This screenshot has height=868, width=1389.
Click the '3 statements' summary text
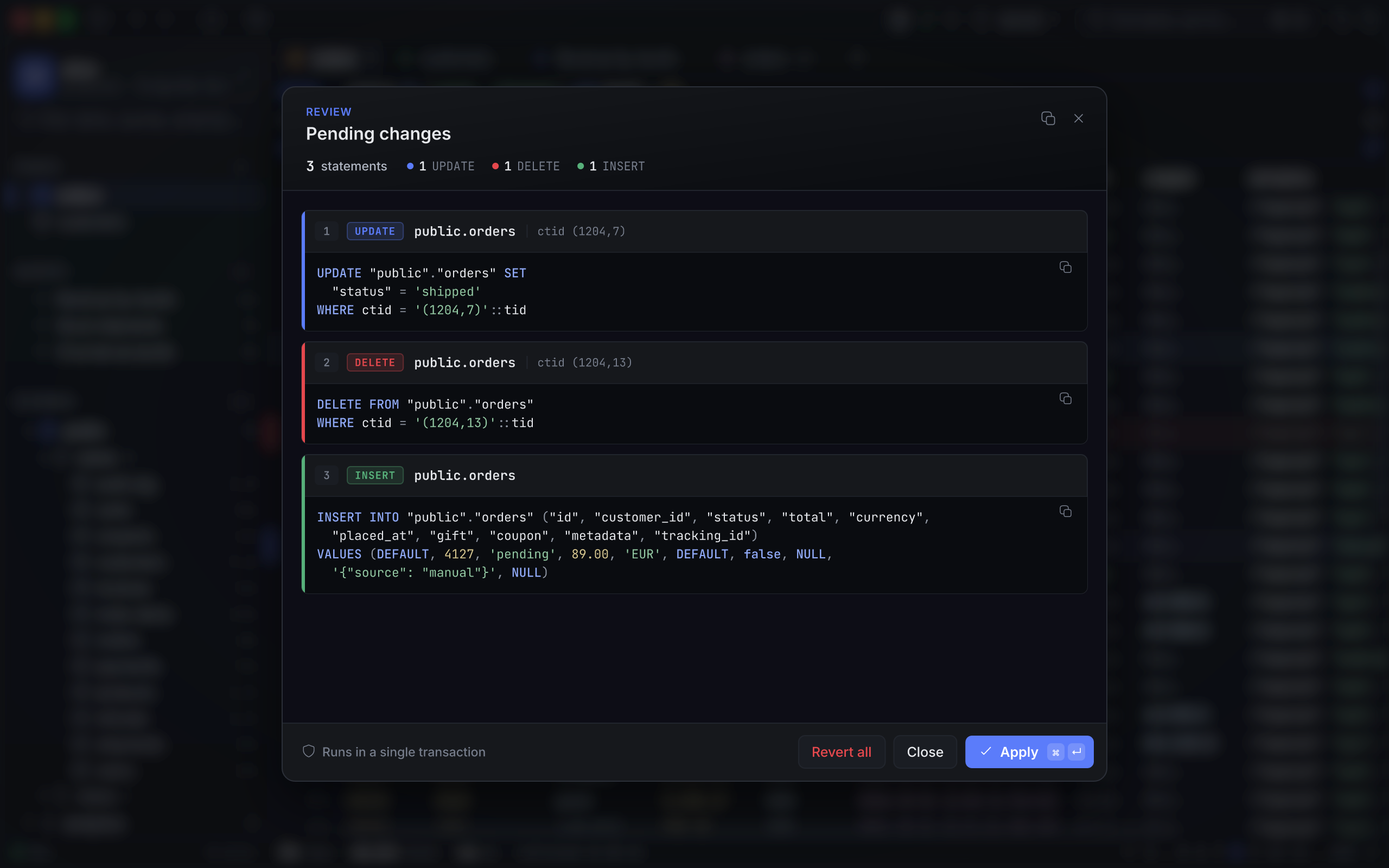click(x=347, y=167)
